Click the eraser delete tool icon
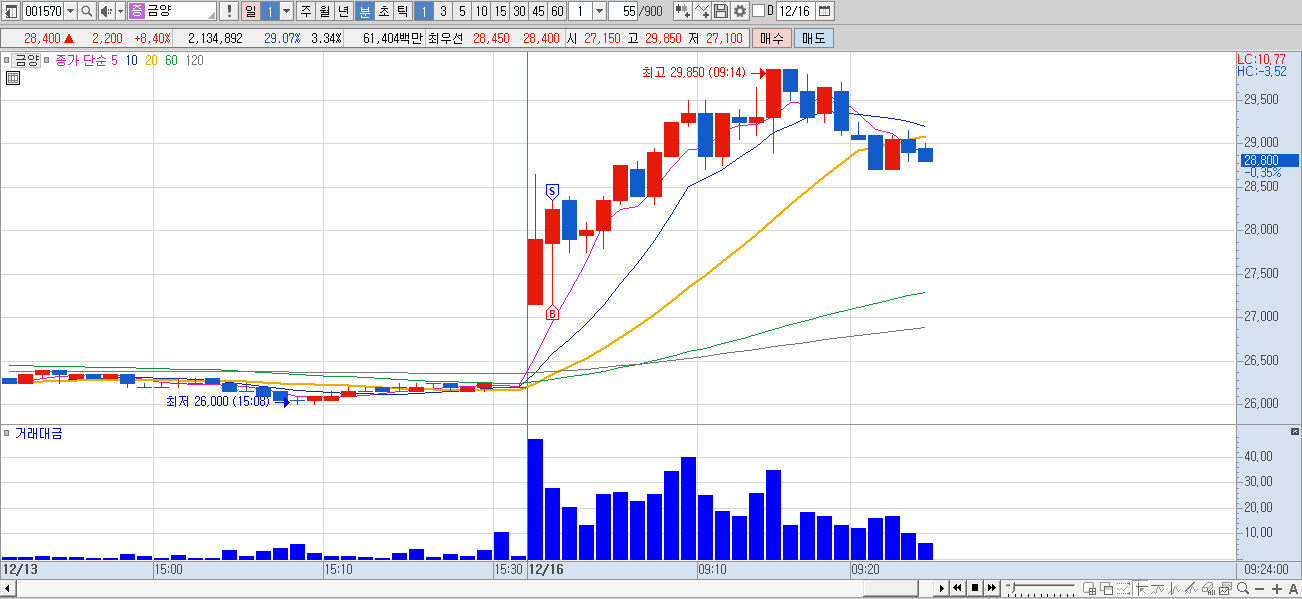The width and height of the screenshot is (1302, 599). pyautogui.click(x=1209, y=588)
